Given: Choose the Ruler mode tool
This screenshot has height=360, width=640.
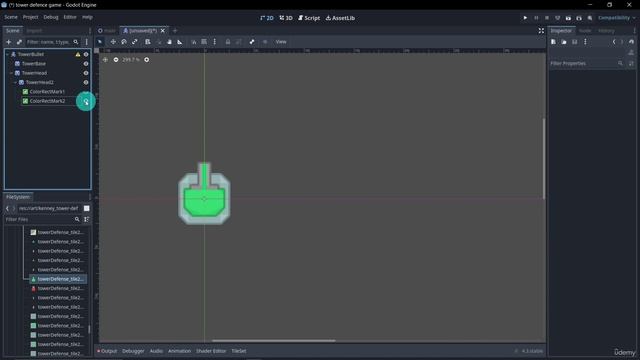Looking at the screenshot, I should tap(180, 42).
